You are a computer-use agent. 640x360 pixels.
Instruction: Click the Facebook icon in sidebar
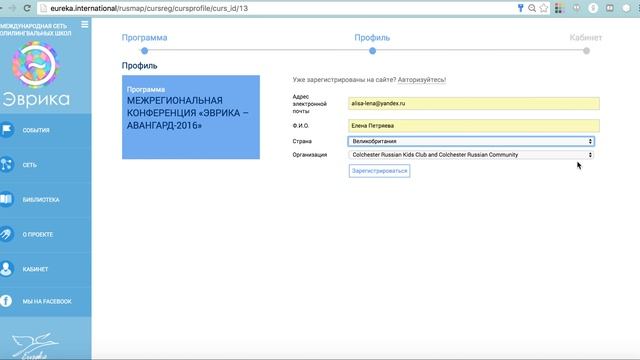pyautogui.click(x=6, y=301)
